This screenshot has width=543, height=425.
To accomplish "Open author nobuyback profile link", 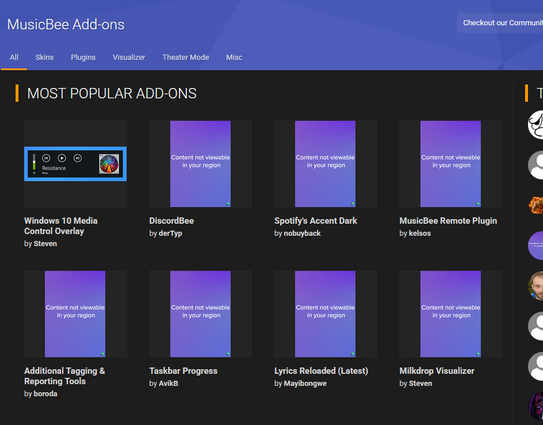I will [x=302, y=233].
